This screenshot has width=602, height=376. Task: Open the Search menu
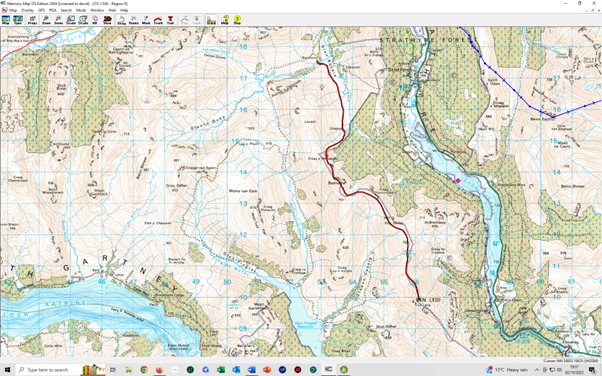click(x=66, y=10)
